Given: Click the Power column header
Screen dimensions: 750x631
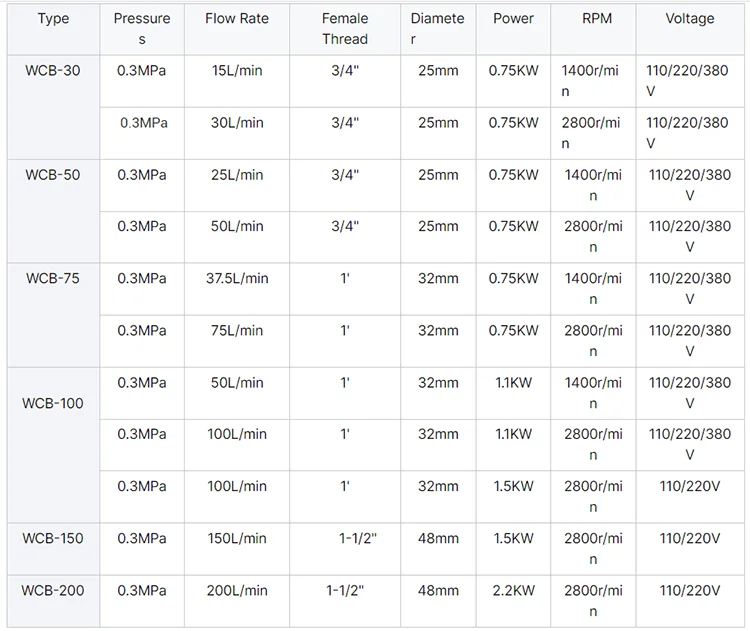Looking at the screenshot, I should coord(513,29).
